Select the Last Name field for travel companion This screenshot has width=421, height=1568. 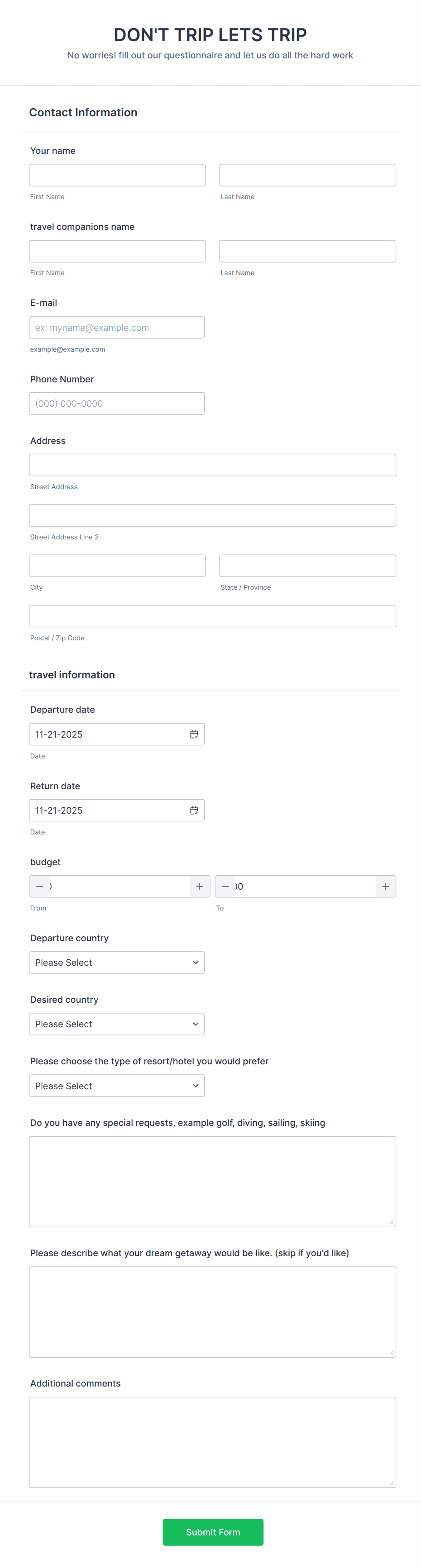(x=307, y=251)
